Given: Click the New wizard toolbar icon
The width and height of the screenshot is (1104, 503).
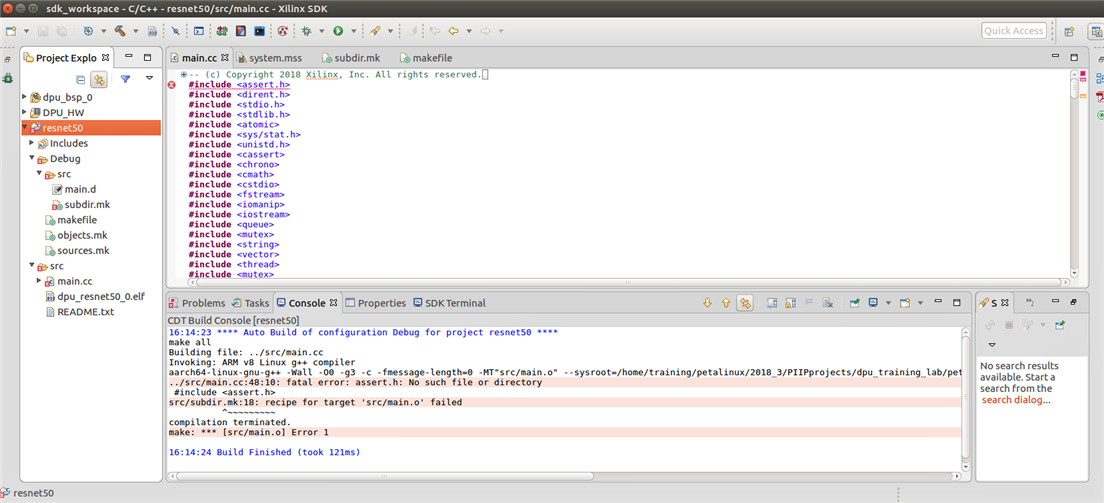Looking at the screenshot, I should click(x=11, y=31).
